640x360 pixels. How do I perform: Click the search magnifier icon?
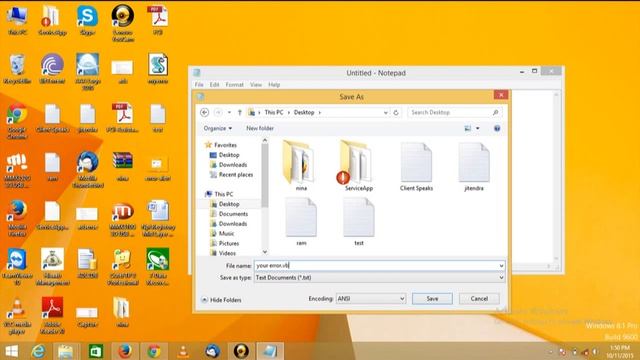(496, 112)
